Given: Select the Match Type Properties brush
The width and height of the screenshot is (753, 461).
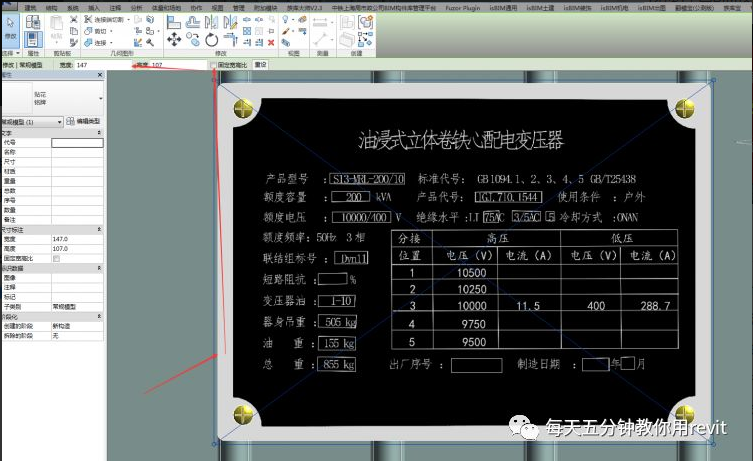Looking at the screenshot, I should tap(73, 43).
